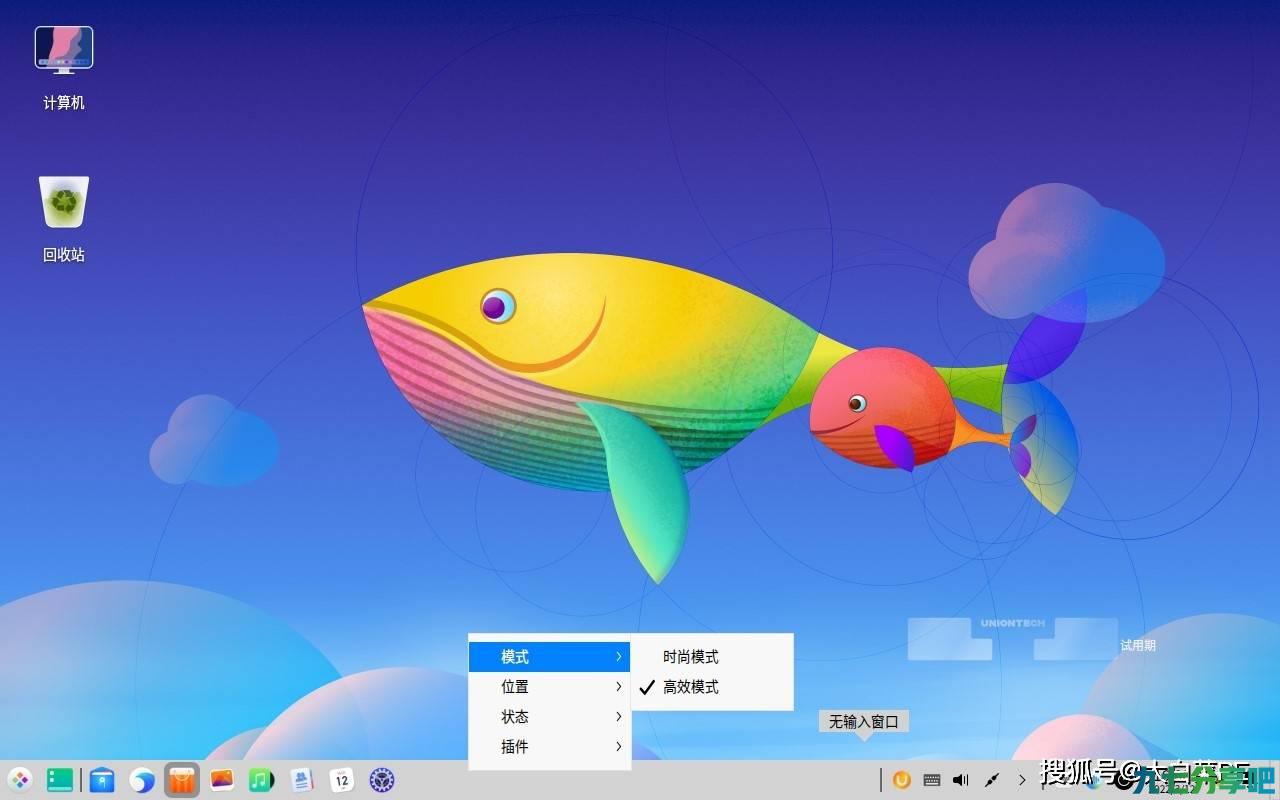Open the volume speaker tray icon

coord(961,780)
